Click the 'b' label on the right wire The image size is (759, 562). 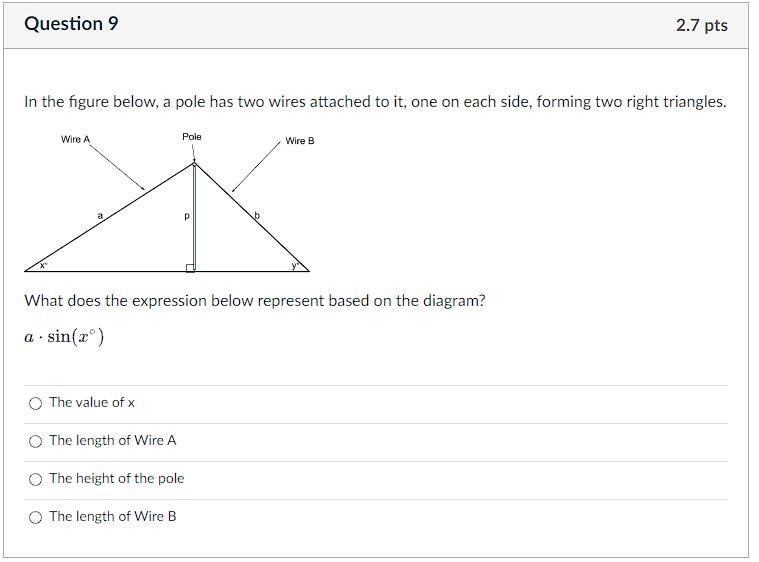(x=257, y=215)
